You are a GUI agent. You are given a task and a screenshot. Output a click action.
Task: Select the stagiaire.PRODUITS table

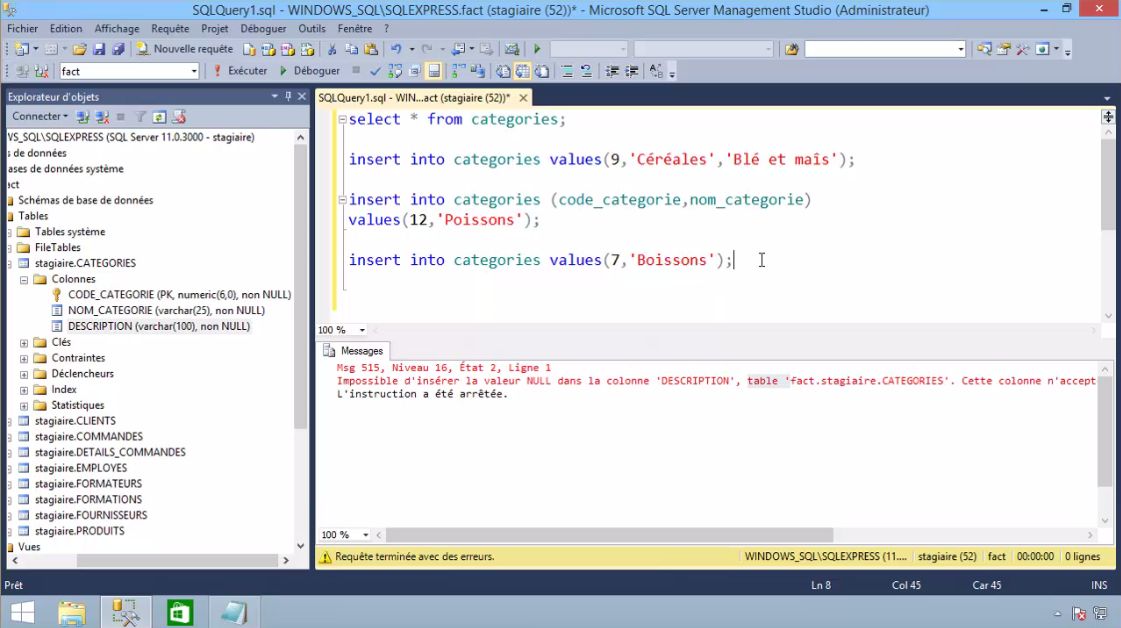point(79,531)
